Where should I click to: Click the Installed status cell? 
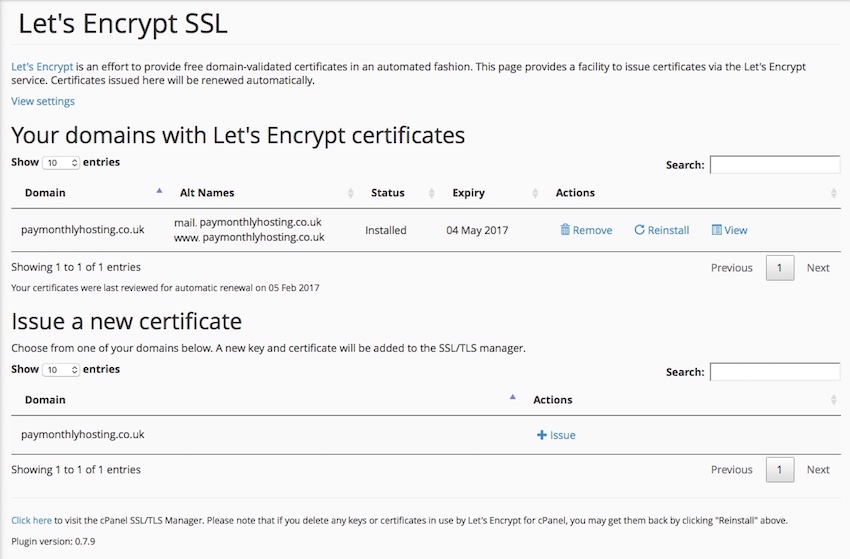click(x=385, y=230)
